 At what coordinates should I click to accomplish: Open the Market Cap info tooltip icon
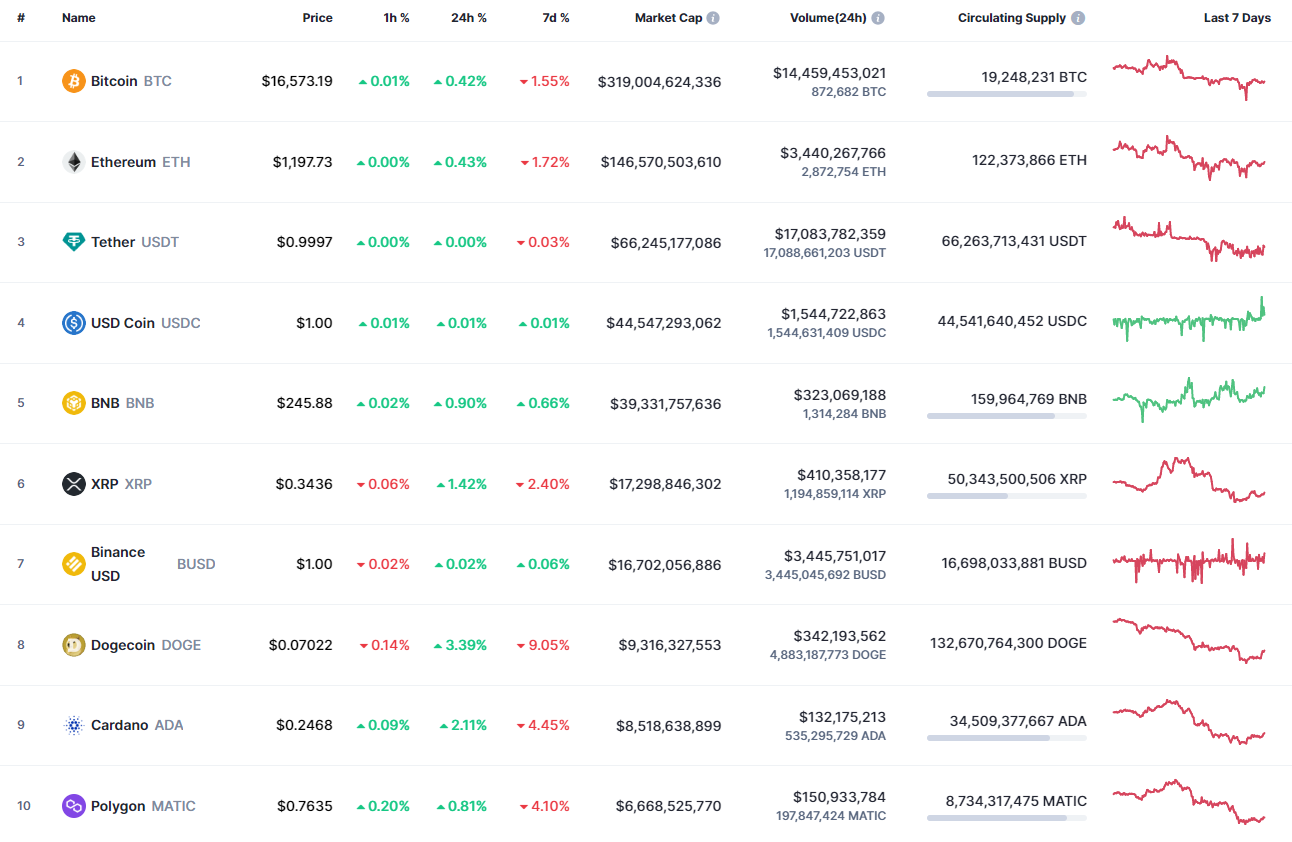[x=713, y=17]
